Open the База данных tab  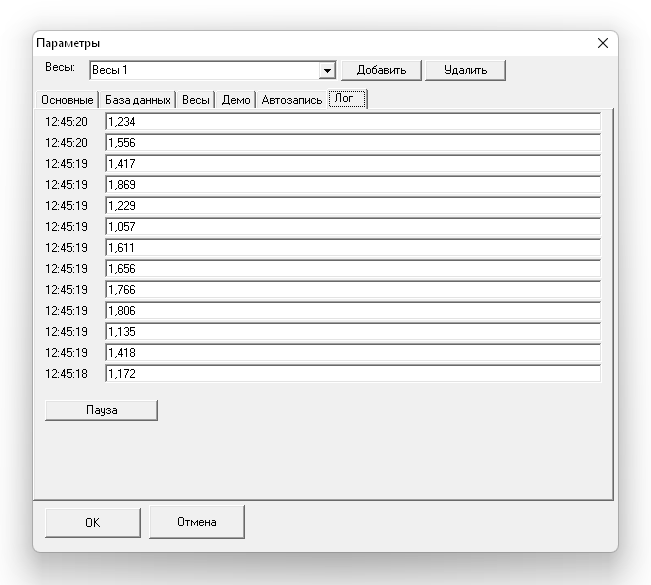(x=138, y=100)
